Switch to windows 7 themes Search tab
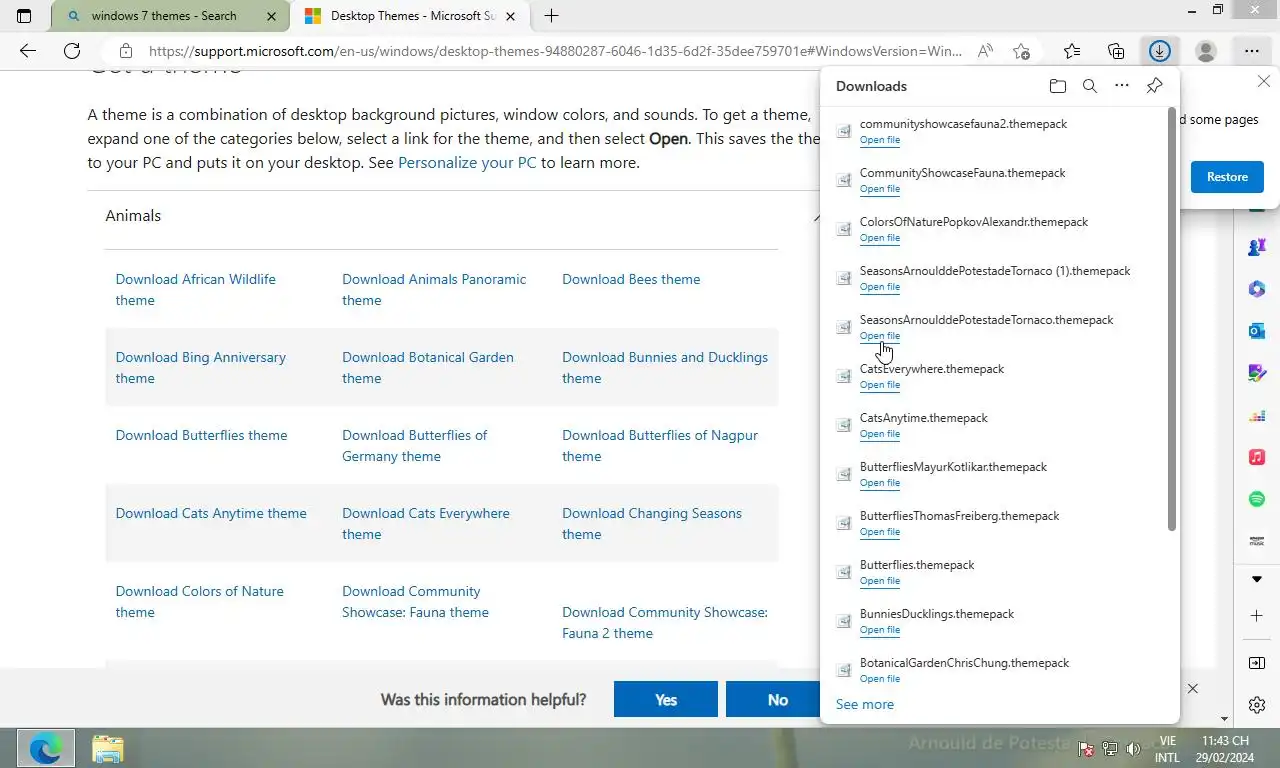The height and width of the screenshot is (768, 1280). tap(164, 16)
